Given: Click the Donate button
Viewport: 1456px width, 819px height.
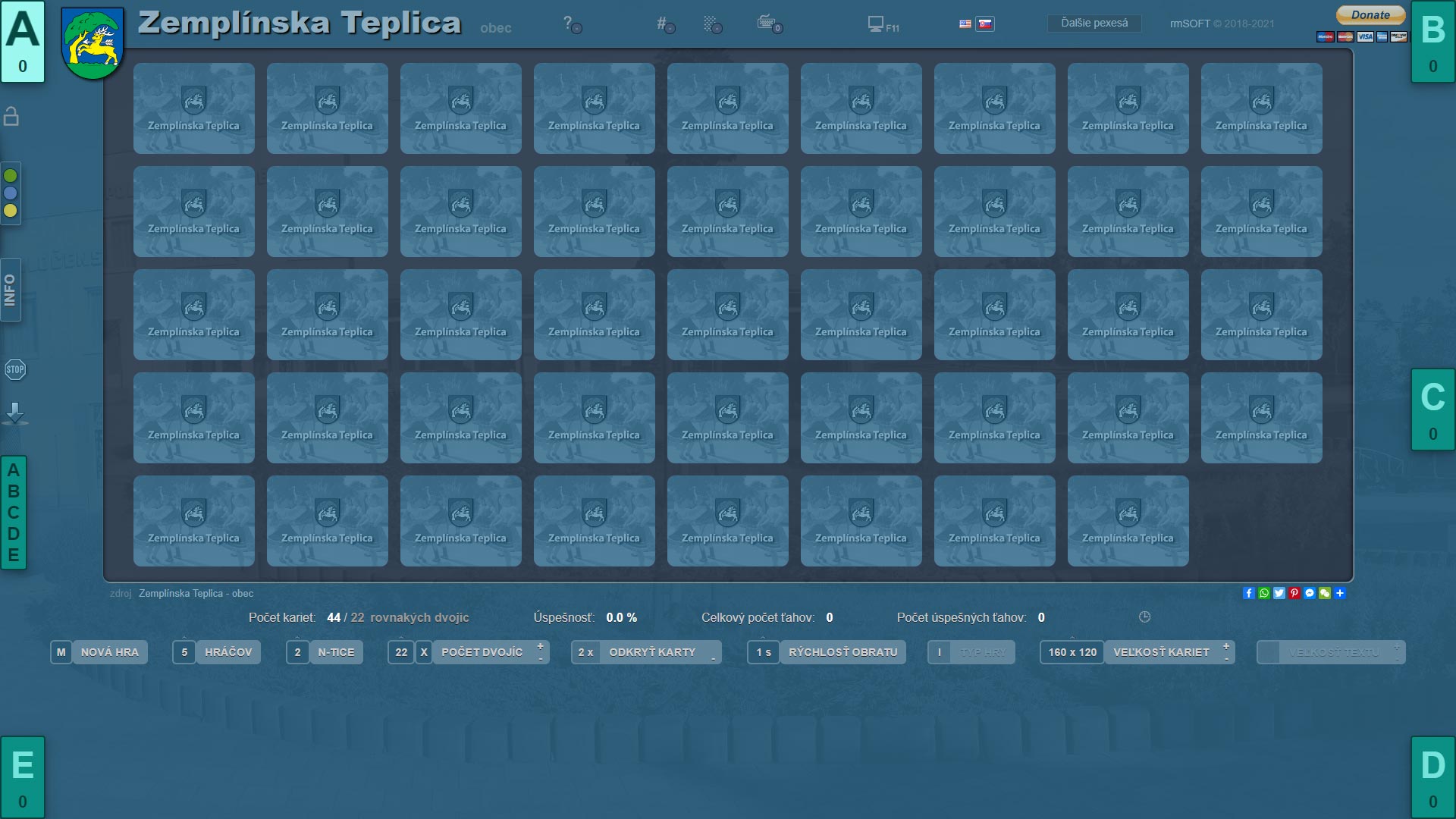Looking at the screenshot, I should click(1370, 14).
